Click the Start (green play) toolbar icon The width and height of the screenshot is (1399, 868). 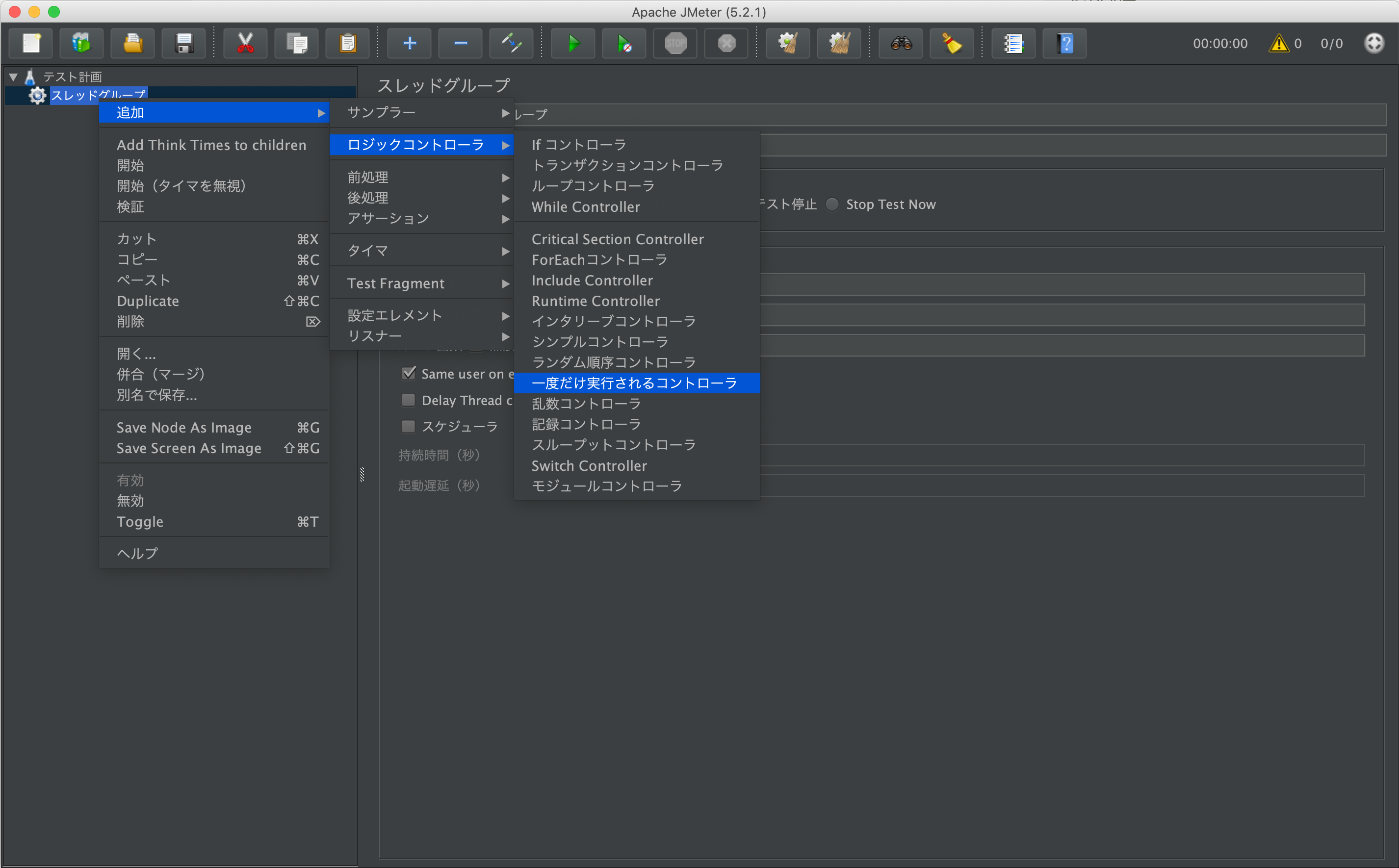coord(573,44)
